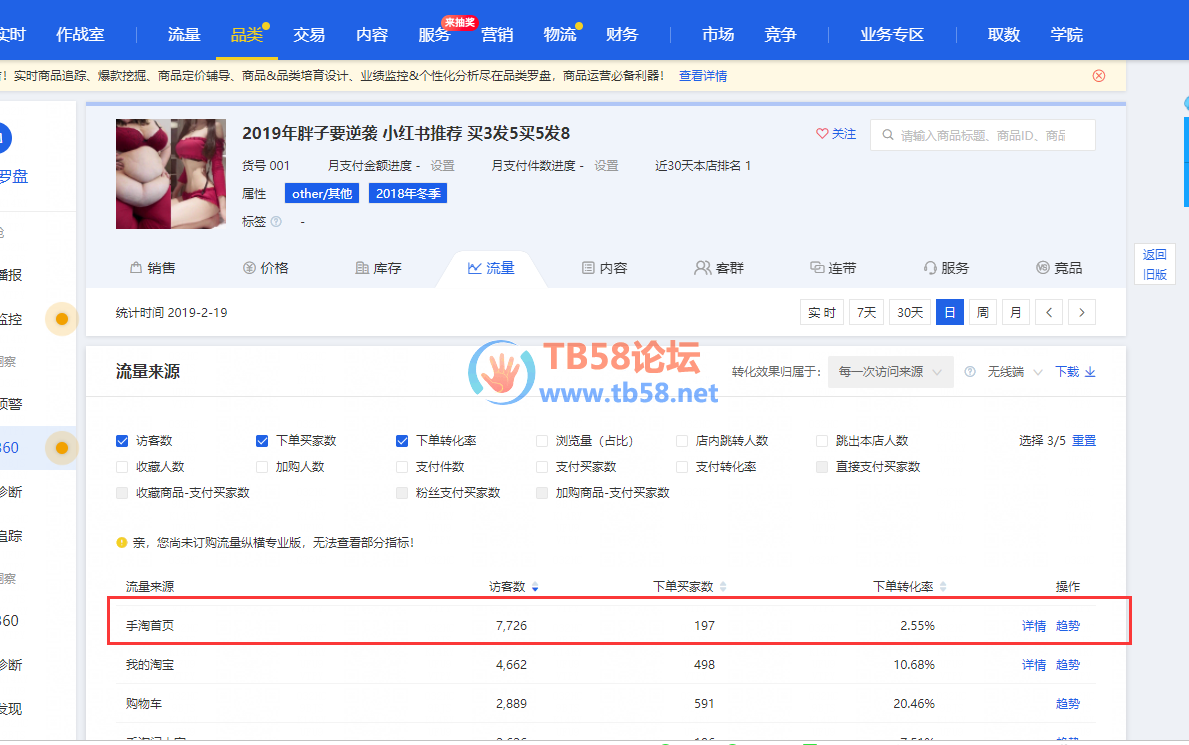Viewport: 1189px width, 745px height.
Task: Uncheck the 访客数 checkbox
Action: 122,441
